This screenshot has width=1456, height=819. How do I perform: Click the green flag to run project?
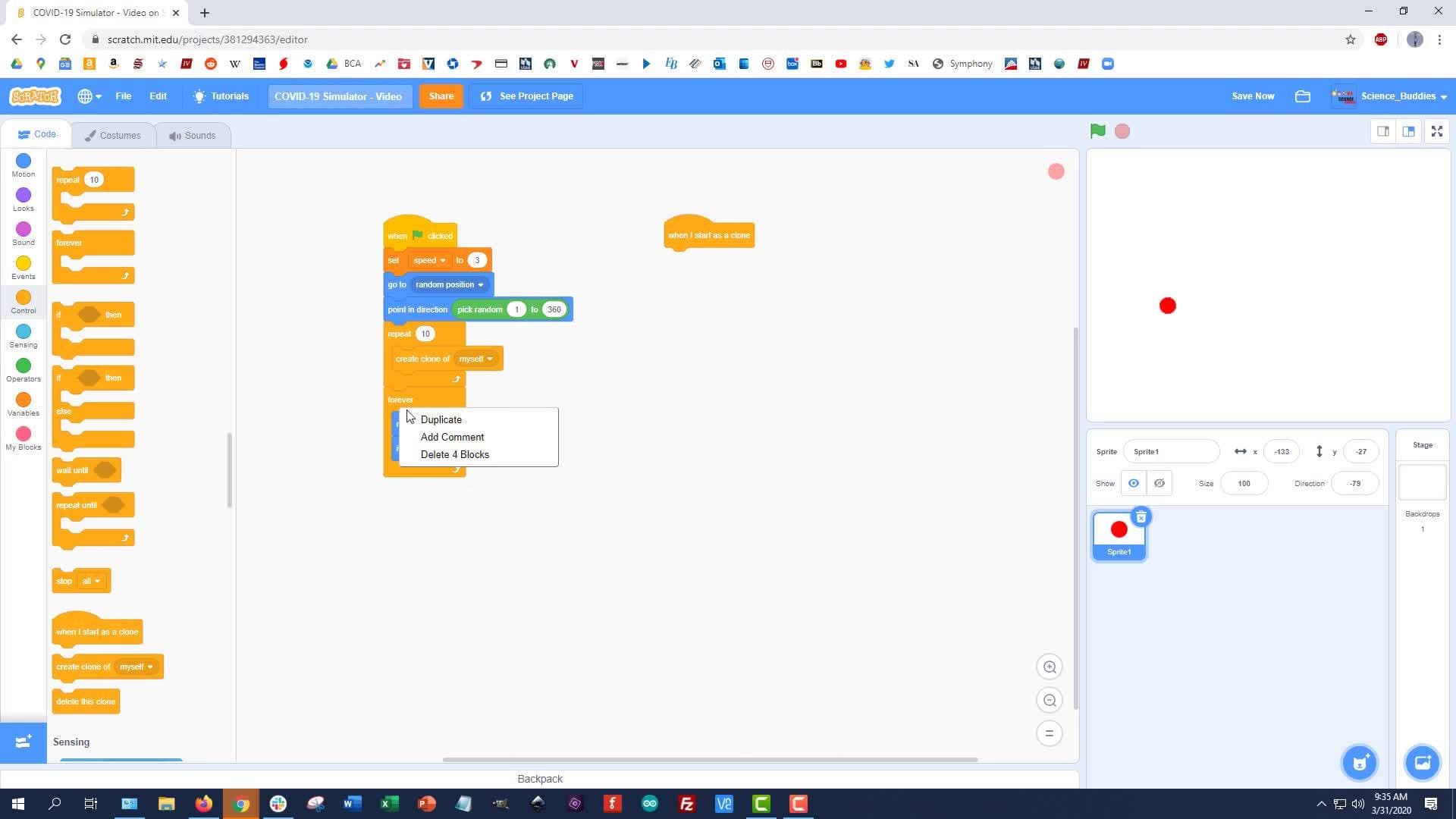pos(1097,130)
